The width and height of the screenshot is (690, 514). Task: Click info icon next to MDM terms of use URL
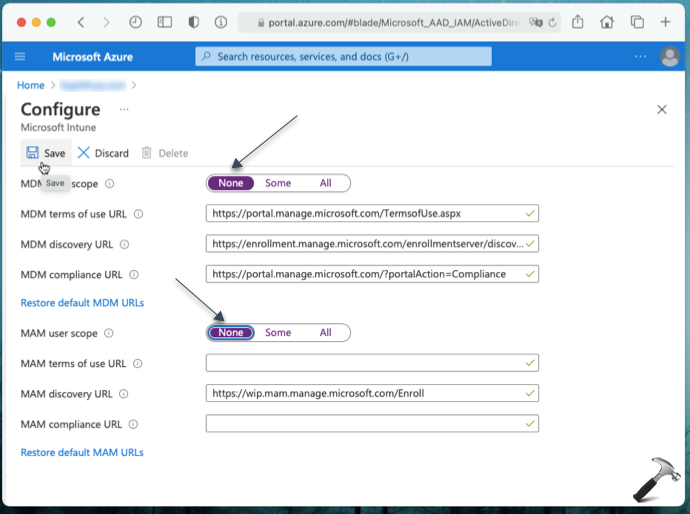(139, 214)
